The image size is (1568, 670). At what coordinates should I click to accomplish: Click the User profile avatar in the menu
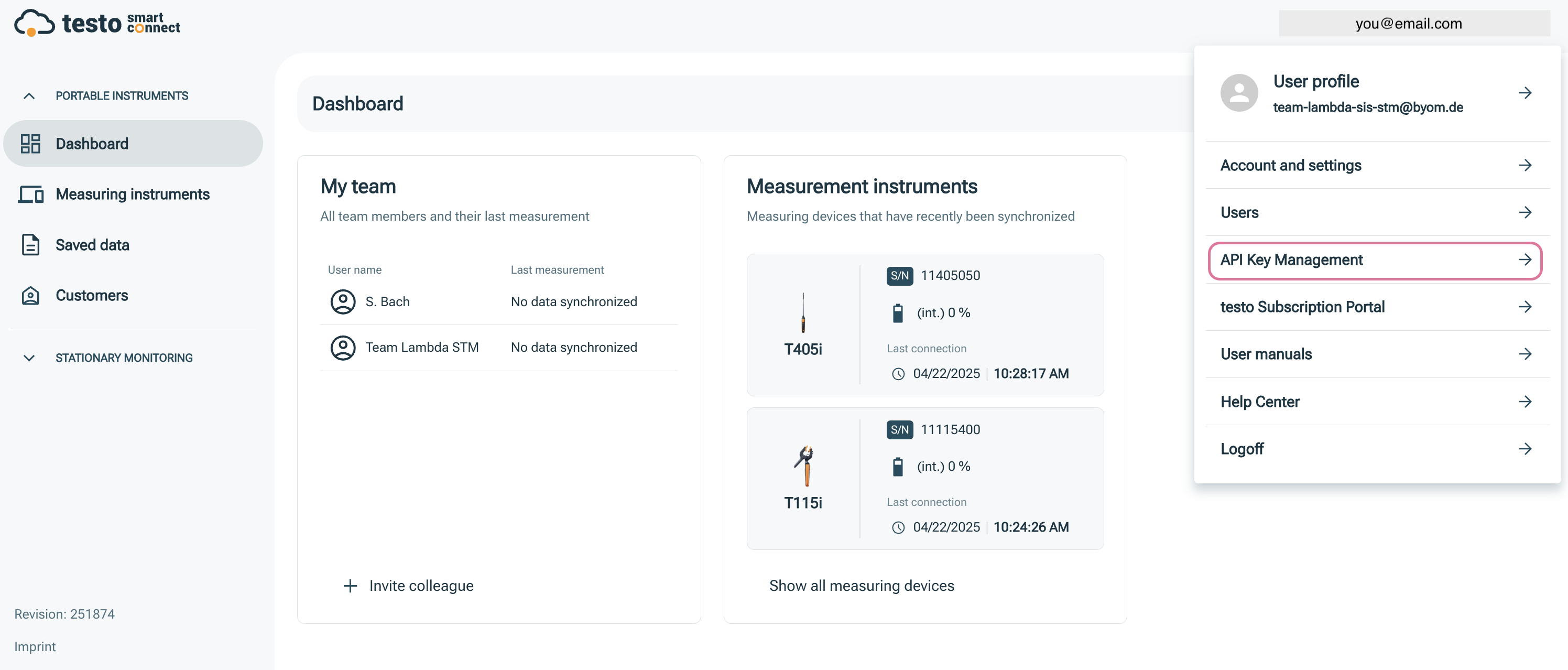click(x=1239, y=93)
